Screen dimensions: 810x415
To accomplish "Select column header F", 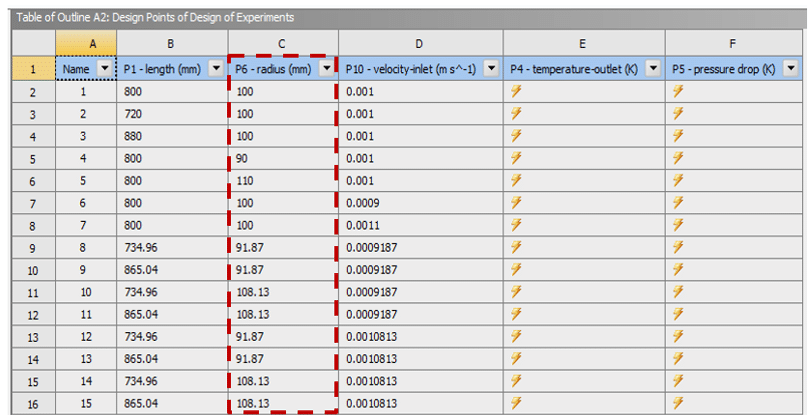I will tap(735, 44).
